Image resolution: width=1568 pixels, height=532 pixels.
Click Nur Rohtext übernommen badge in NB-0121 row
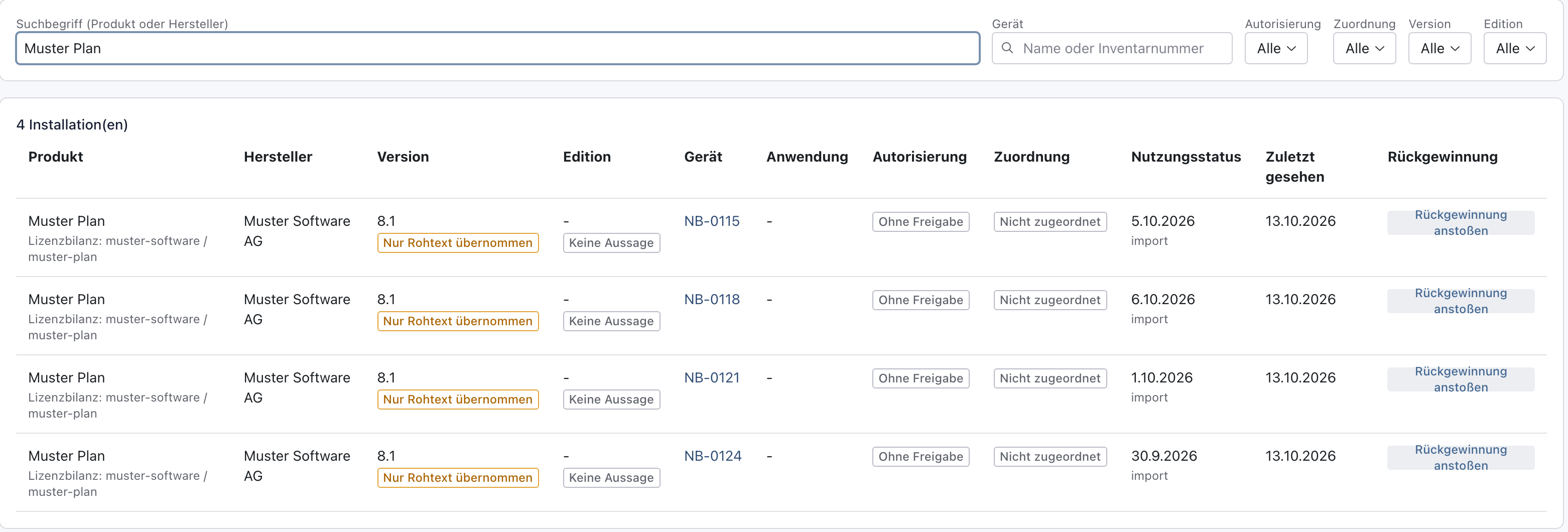point(458,400)
